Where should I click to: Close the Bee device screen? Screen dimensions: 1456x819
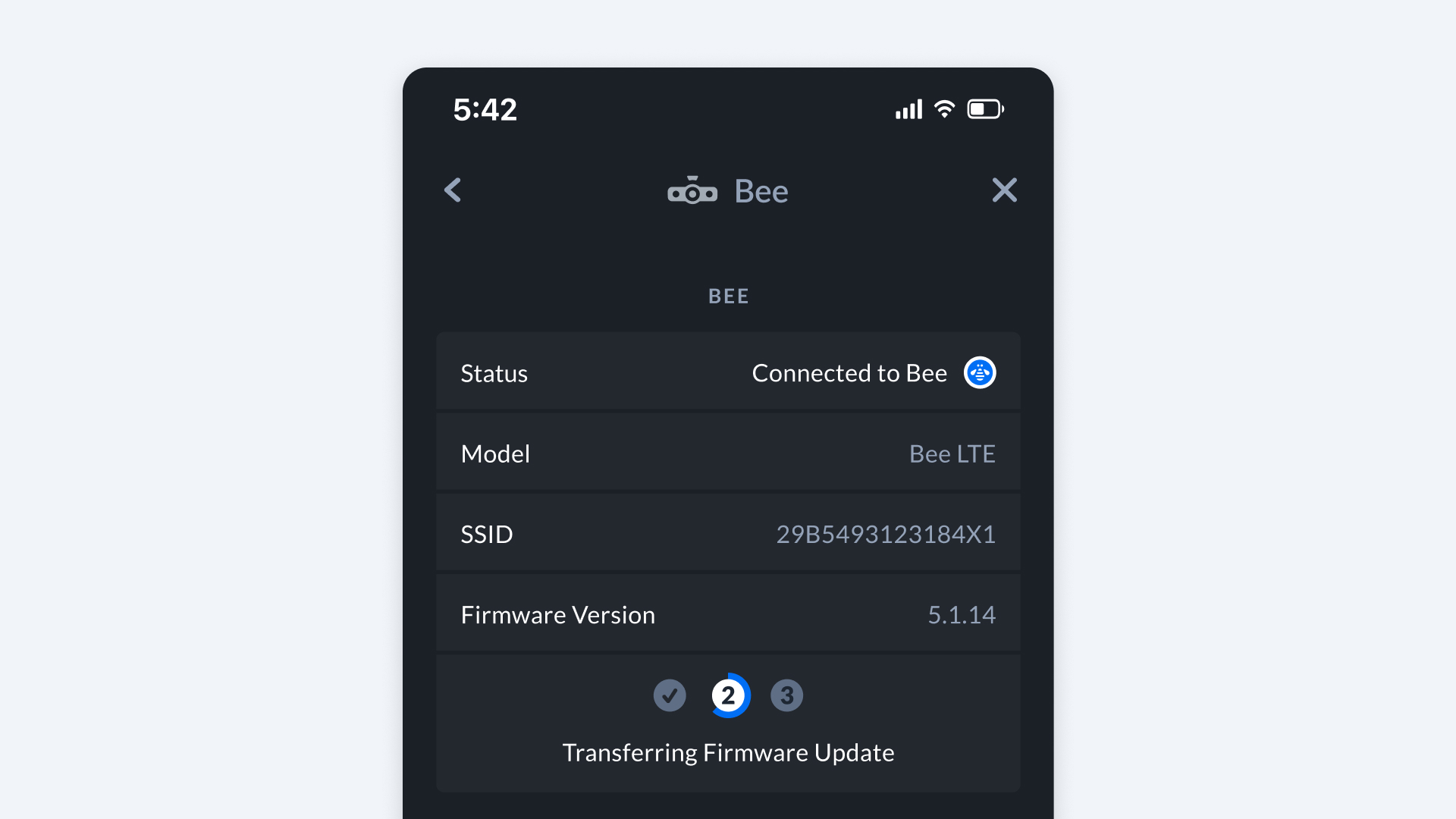(1004, 190)
